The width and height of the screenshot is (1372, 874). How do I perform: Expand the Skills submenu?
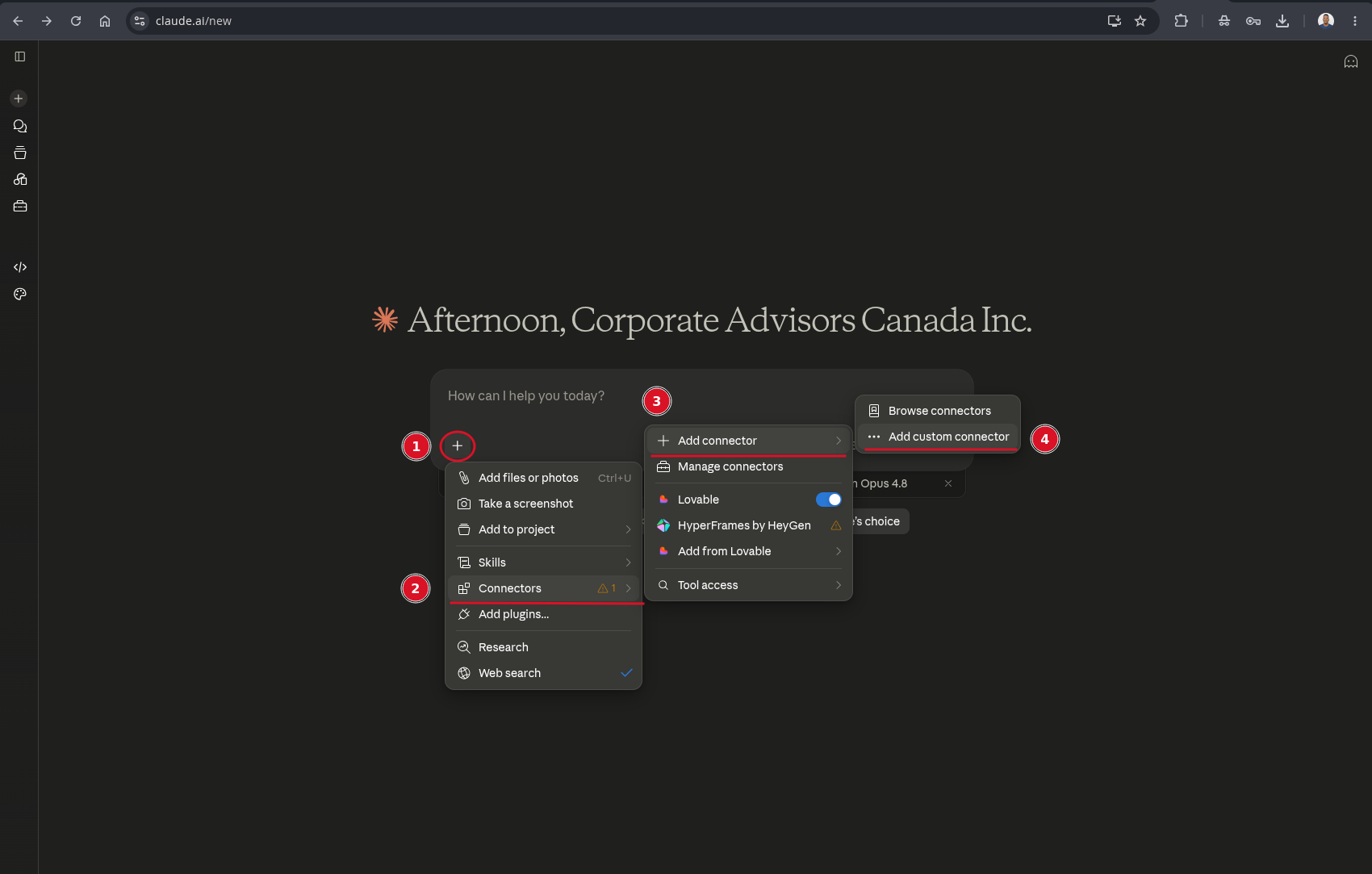click(x=544, y=562)
